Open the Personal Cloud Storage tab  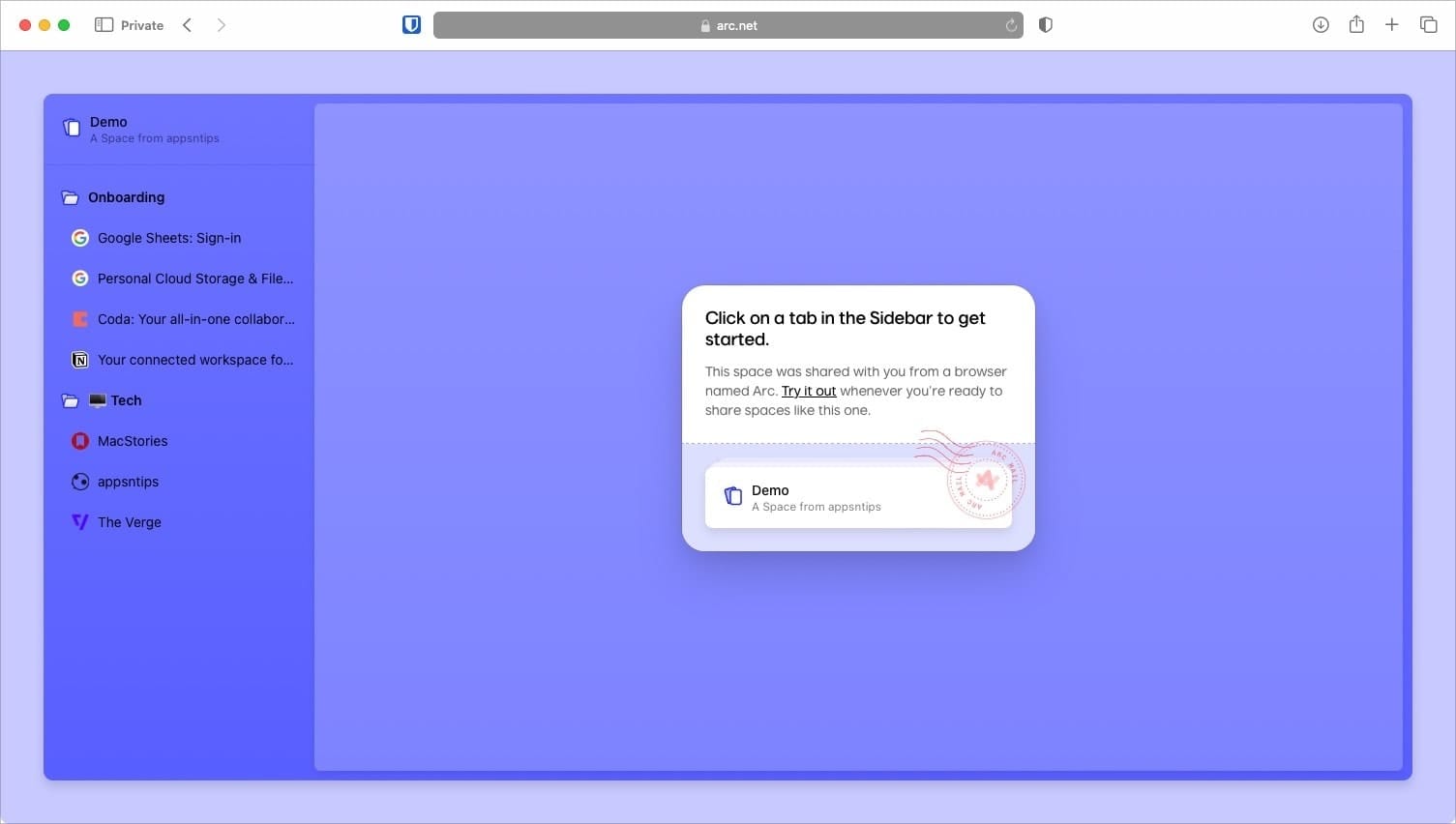[195, 278]
